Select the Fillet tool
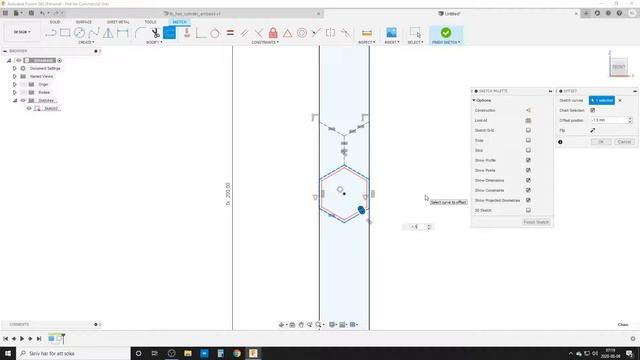640x360 pixels. coord(140,33)
